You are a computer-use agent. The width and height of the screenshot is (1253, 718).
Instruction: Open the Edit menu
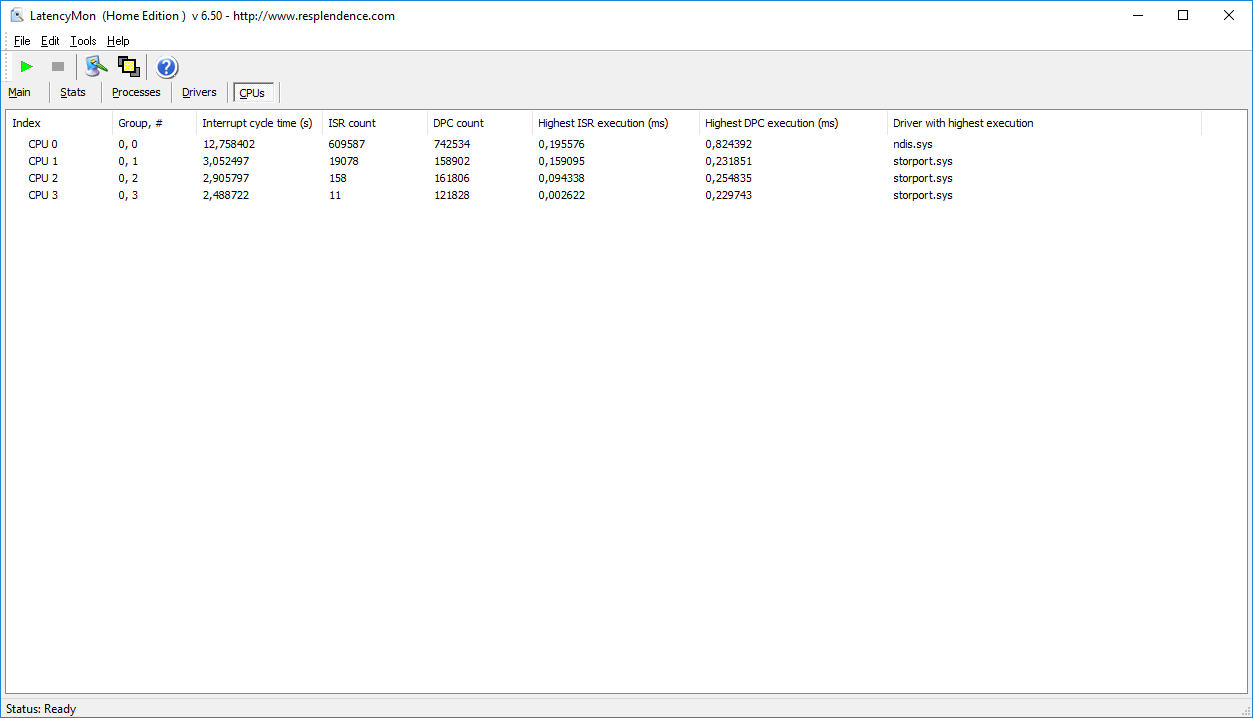[50, 41]
